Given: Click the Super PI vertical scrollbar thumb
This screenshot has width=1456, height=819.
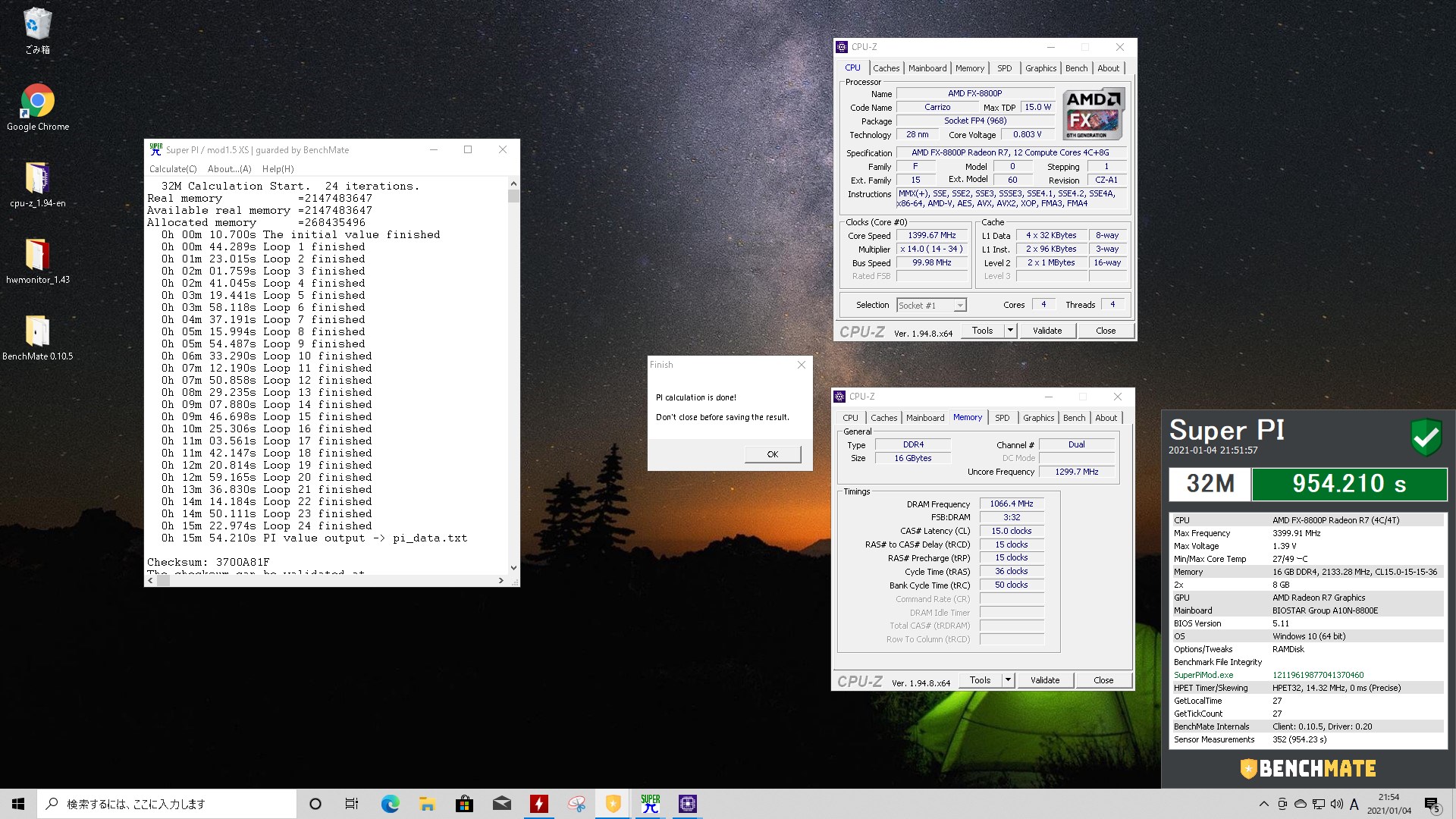Looking at the screenshot, I should [513, 196].
